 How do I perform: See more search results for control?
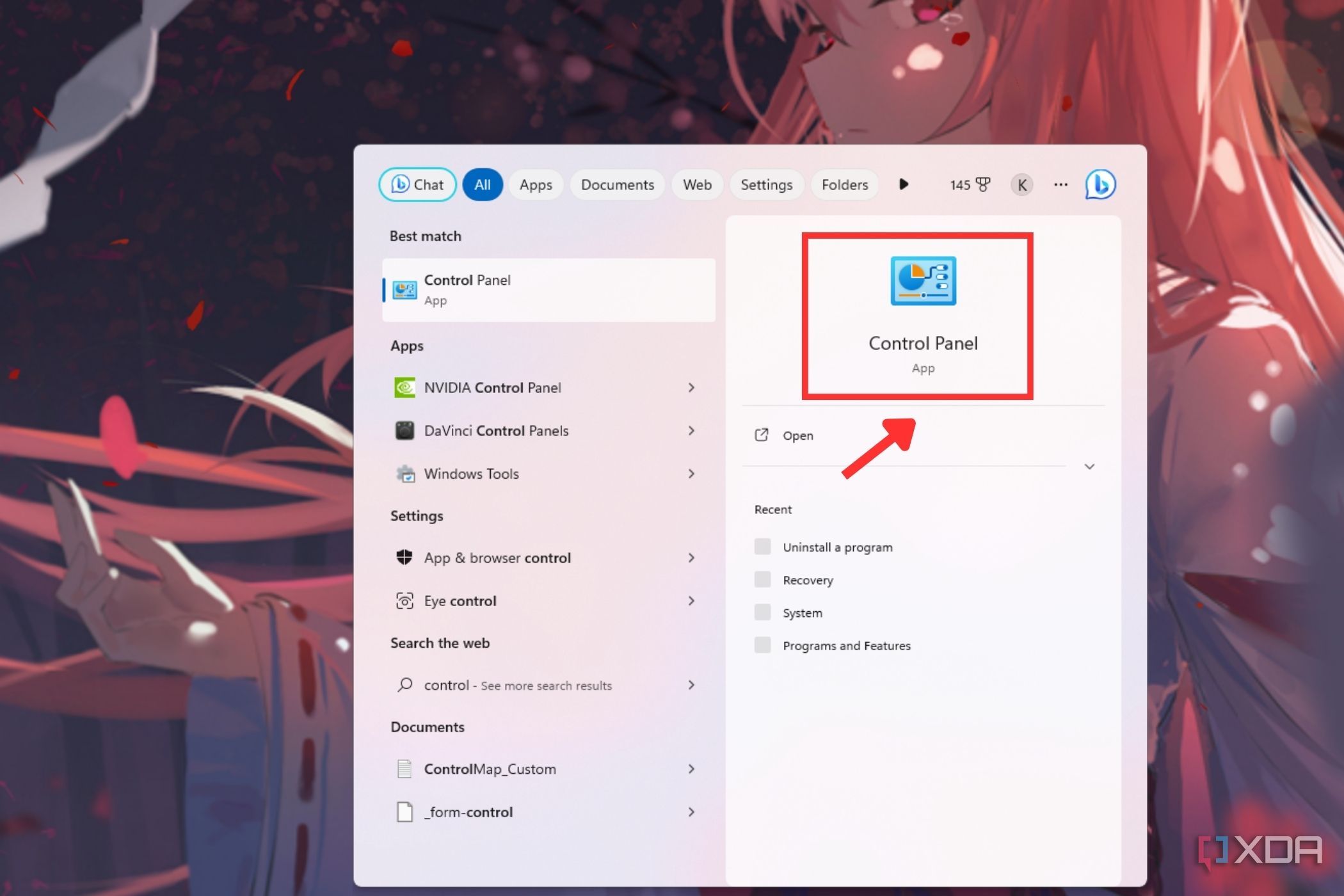coord(518,685)
